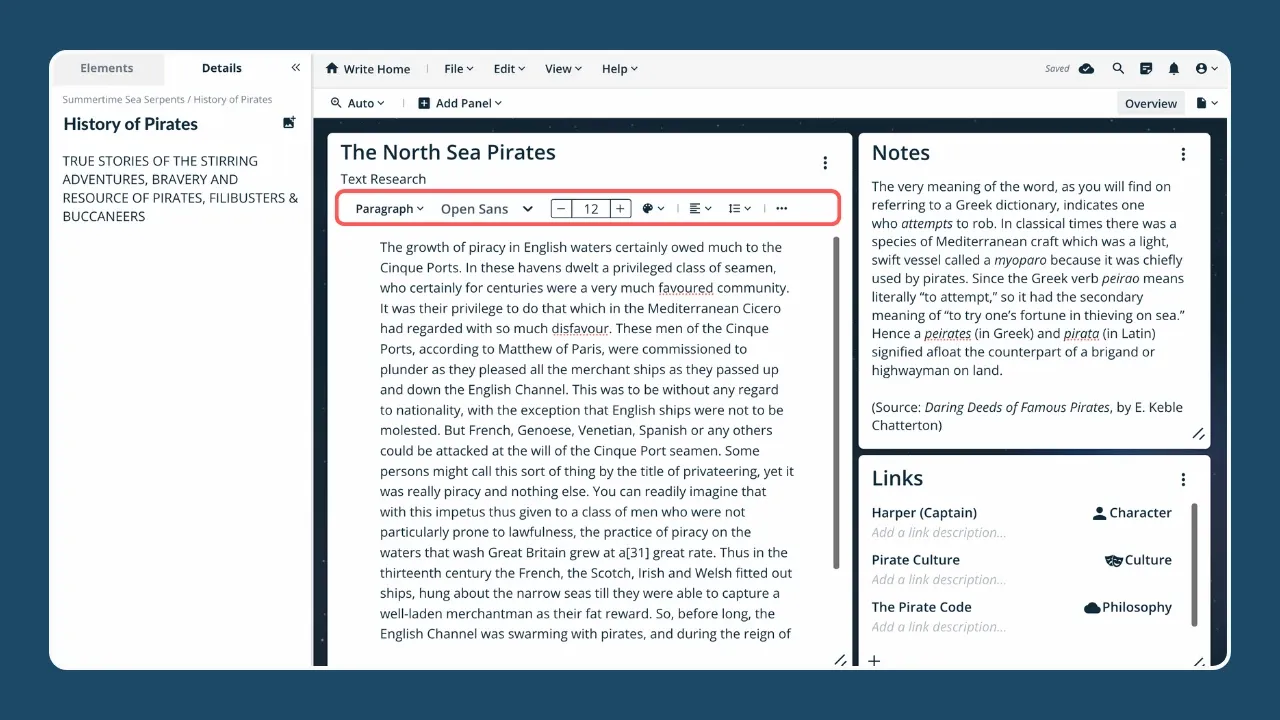Open three-dot menu of North Sea Pirates panel

825,163
